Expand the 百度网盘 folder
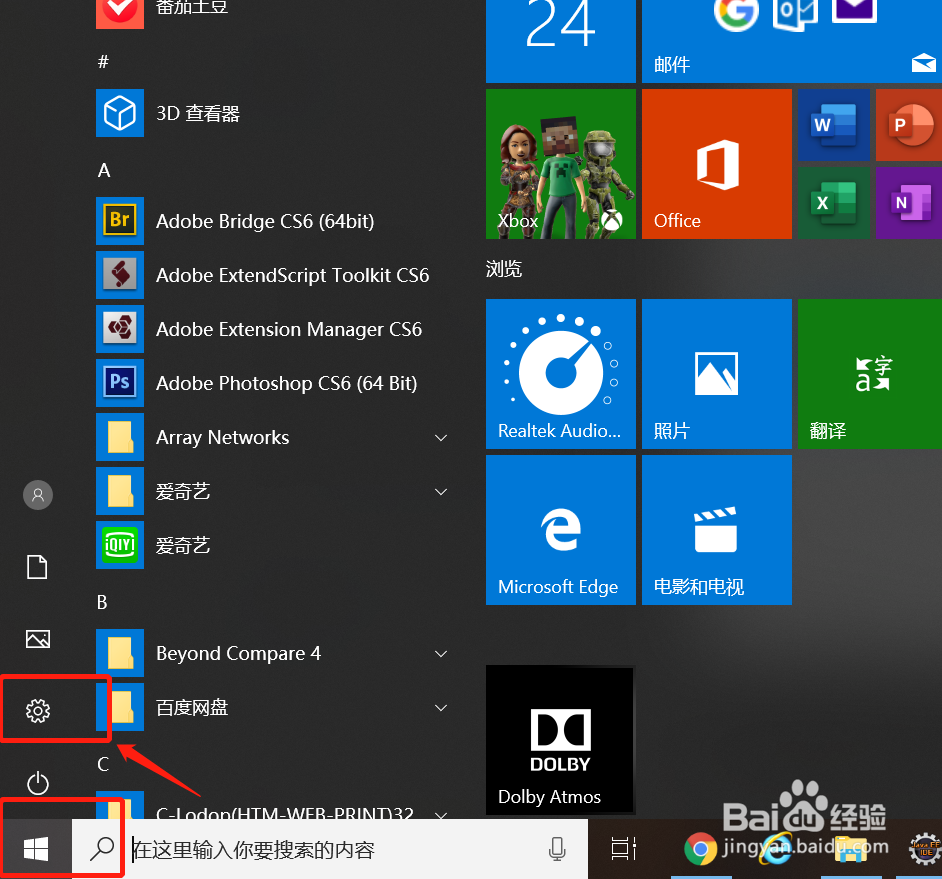Viewport: 942px width, 879px height. point(441,707)
